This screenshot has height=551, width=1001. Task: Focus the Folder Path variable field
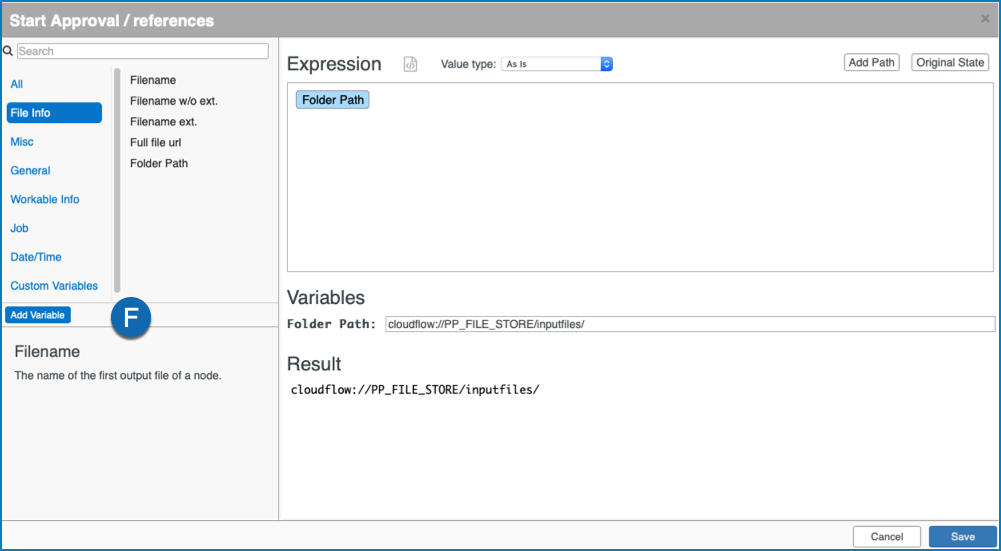[x=690, y=324]
